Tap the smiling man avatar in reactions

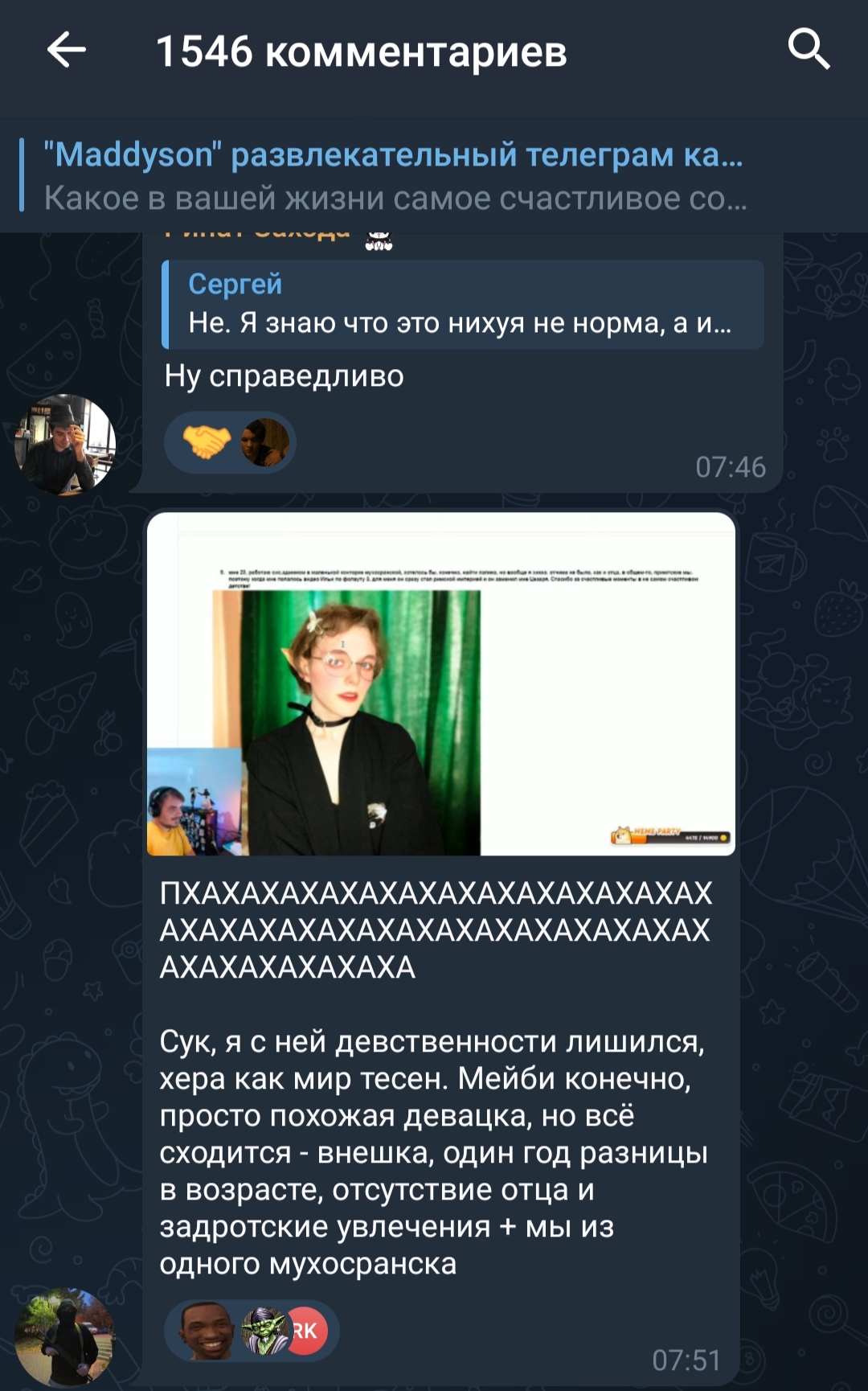[206, 1331]
